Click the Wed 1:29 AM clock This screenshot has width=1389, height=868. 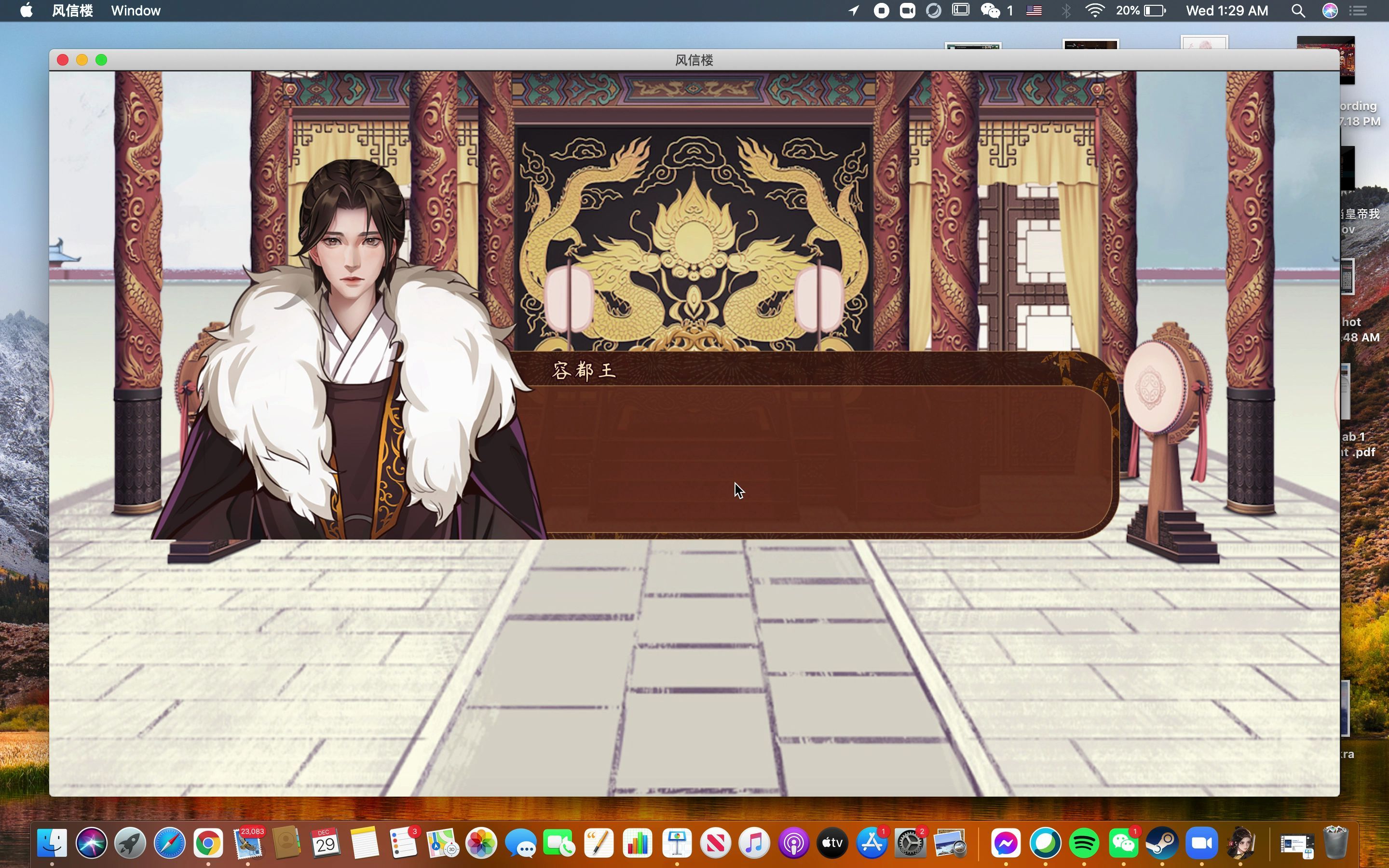point(1227,10)
